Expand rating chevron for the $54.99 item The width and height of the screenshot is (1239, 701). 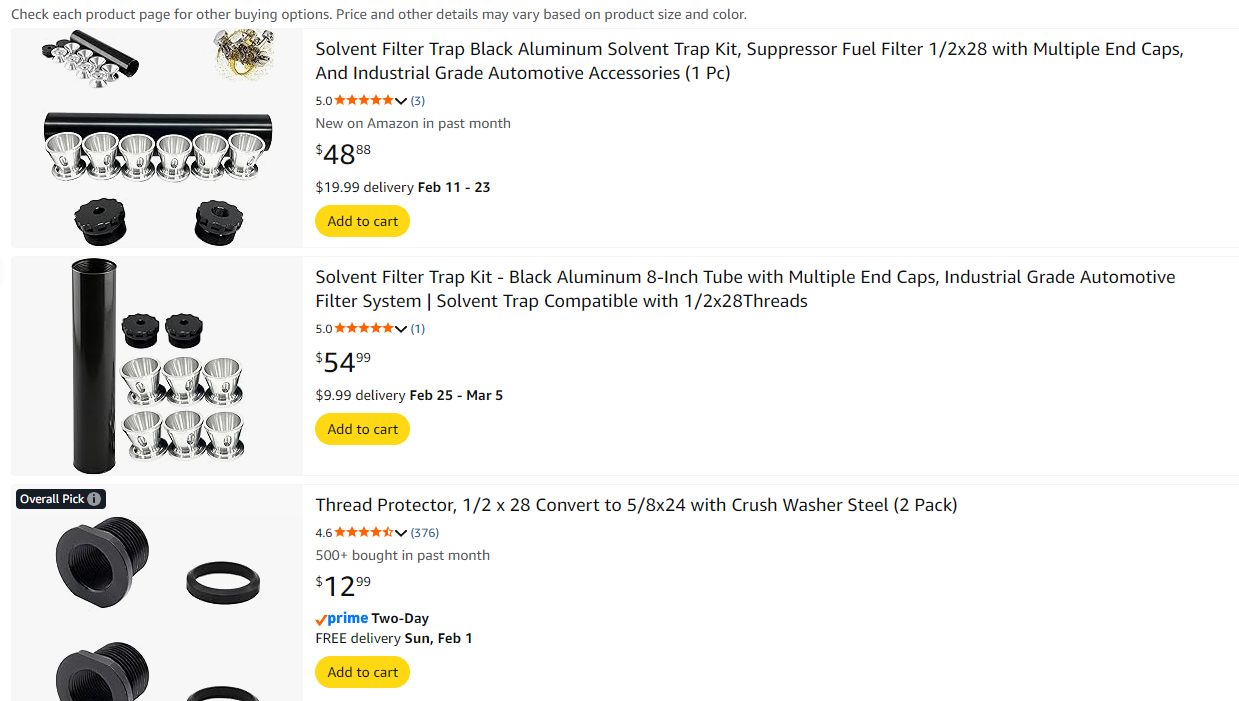click(x=401, y=329)
